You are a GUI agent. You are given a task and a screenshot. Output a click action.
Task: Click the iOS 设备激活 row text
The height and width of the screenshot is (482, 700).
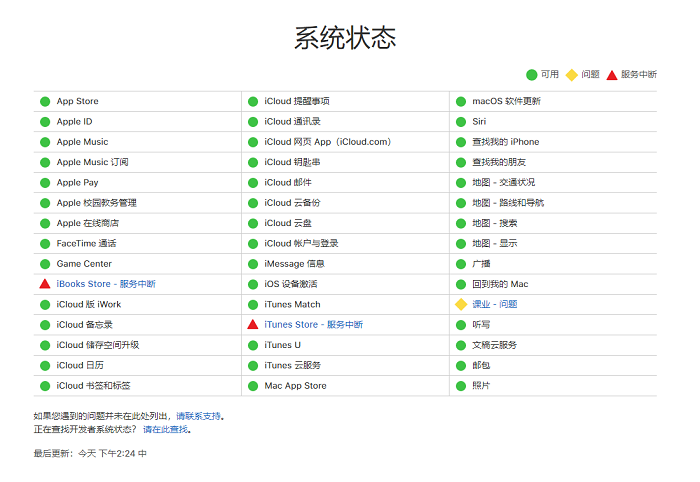(x=291, y=284)
